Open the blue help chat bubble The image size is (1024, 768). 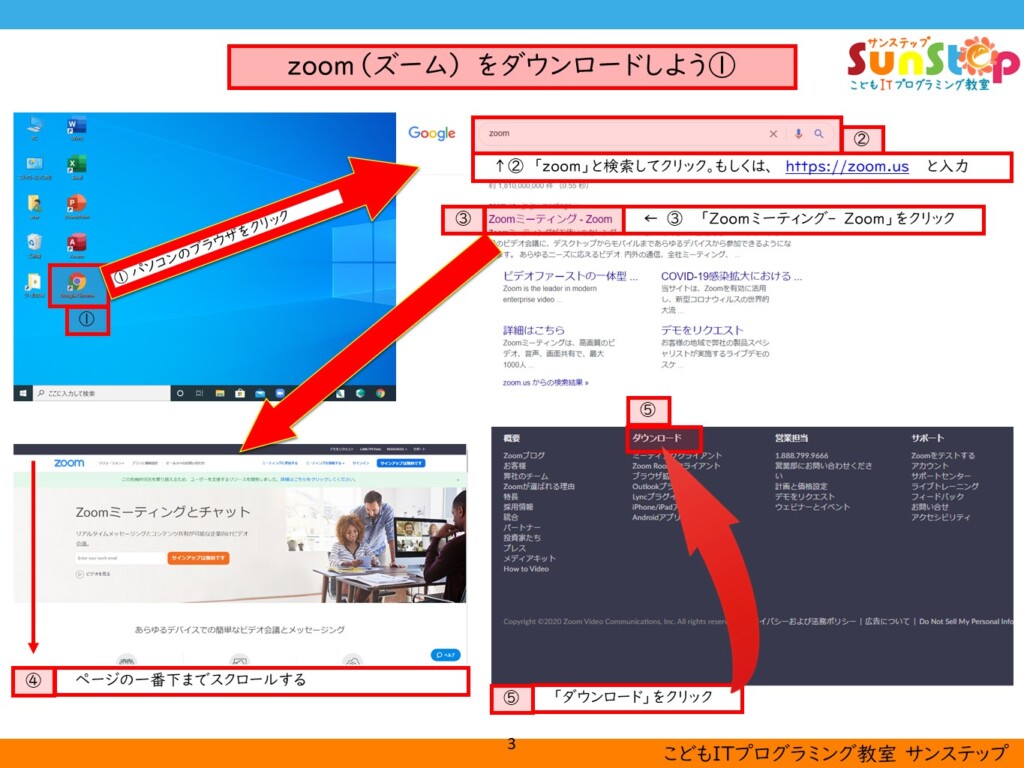pyautogui.click(x=445, y=654)
